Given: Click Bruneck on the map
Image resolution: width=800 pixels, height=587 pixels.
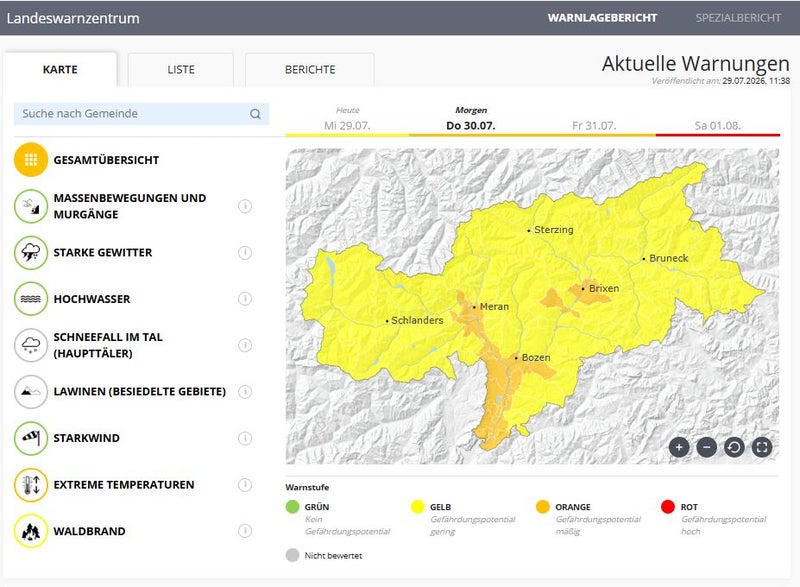Looking at the screenshot, I should 668,258.
